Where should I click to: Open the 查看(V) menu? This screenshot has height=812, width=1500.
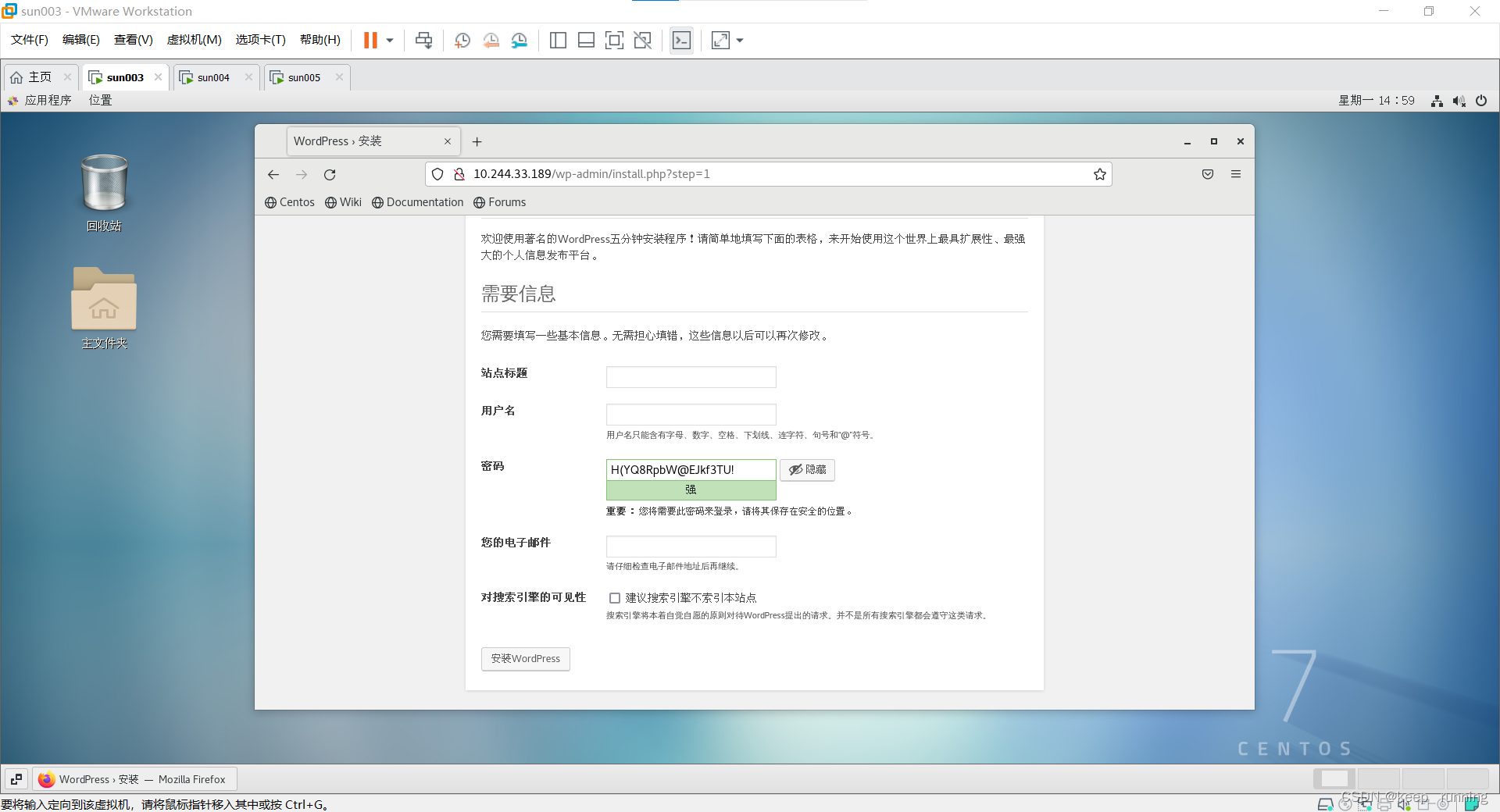pyautogui.click(x=134, y=40)
